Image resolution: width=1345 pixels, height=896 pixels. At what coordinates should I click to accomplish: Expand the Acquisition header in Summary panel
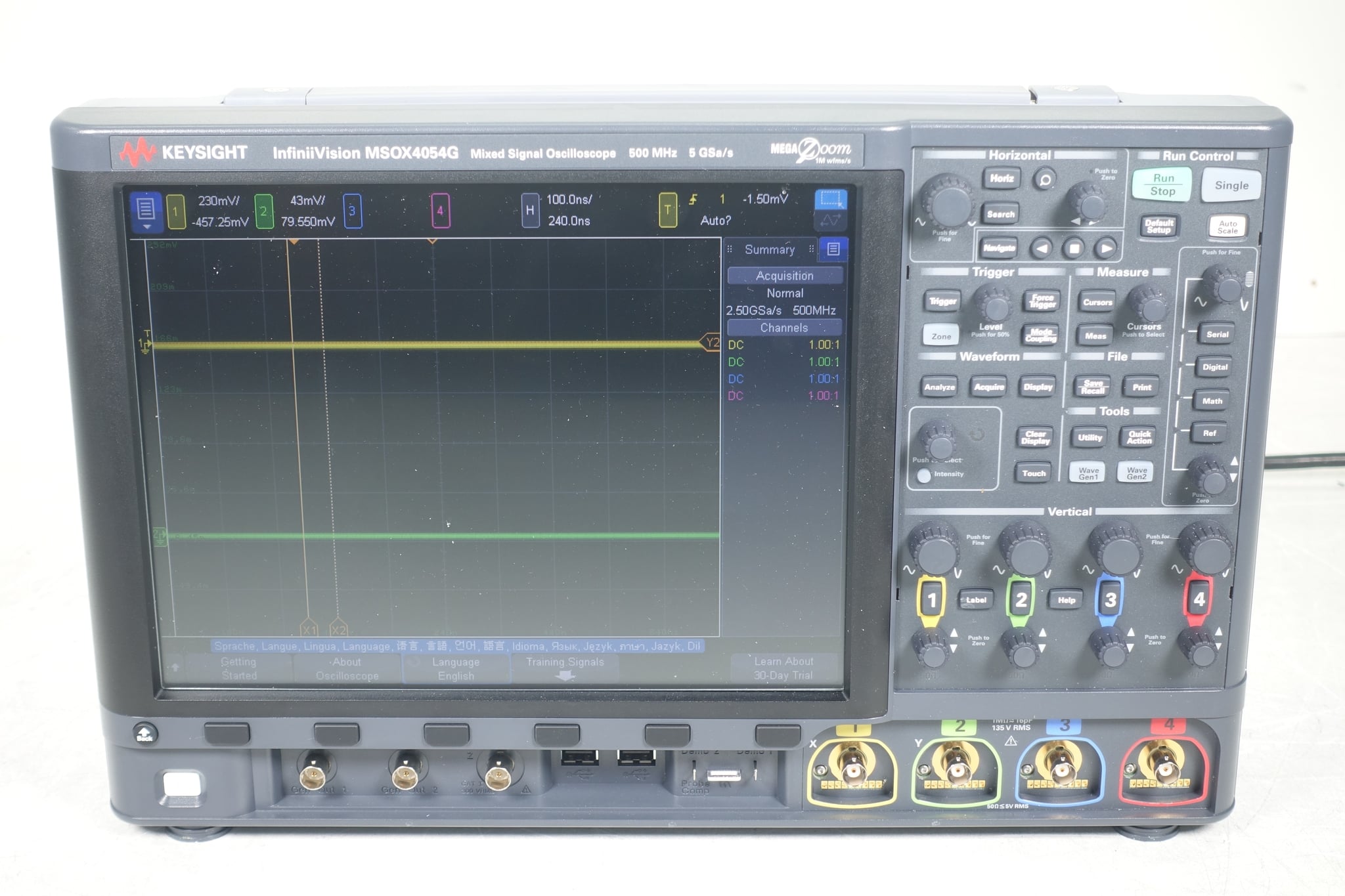pos(784,276)
